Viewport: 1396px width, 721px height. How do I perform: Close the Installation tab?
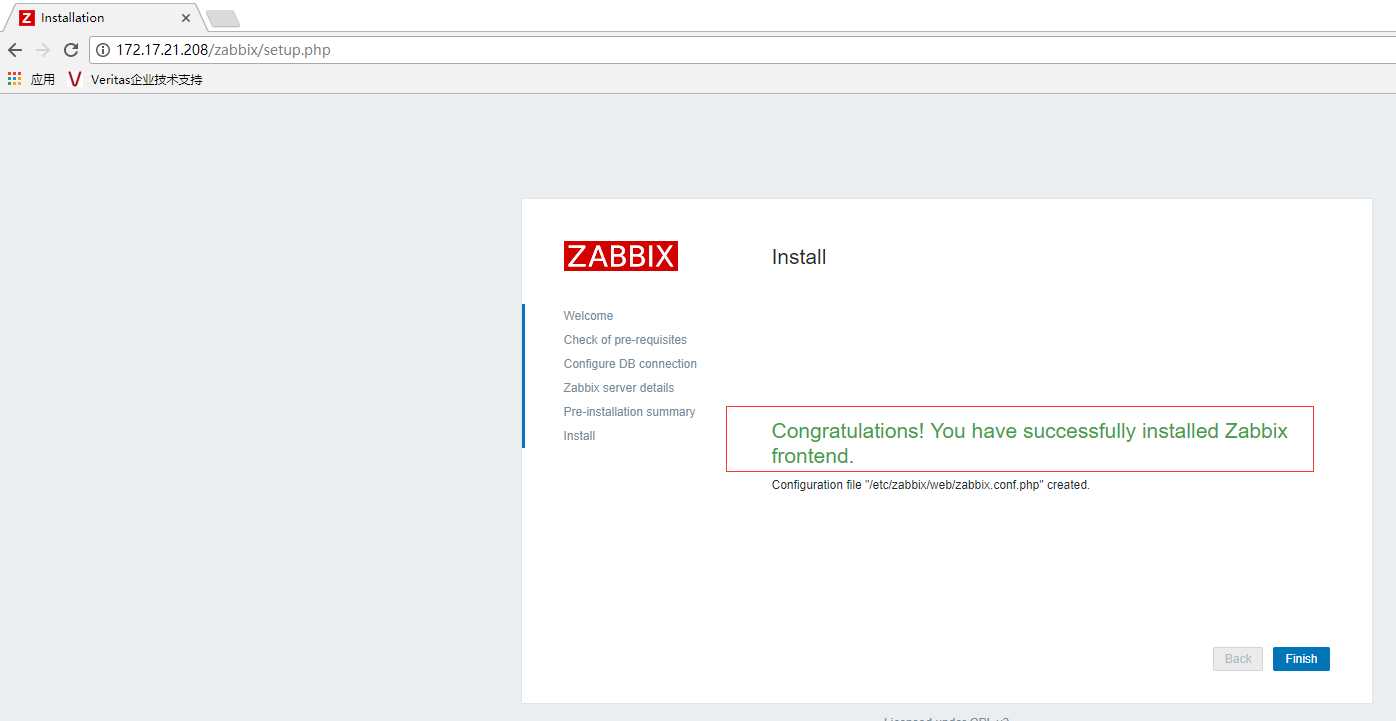(x=186, y=18)
